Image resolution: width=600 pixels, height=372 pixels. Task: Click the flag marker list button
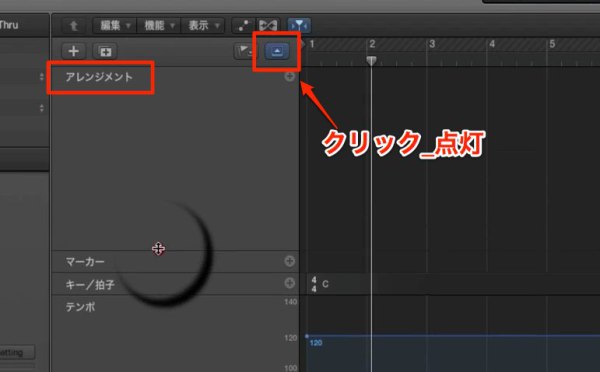tap(243, 51)
